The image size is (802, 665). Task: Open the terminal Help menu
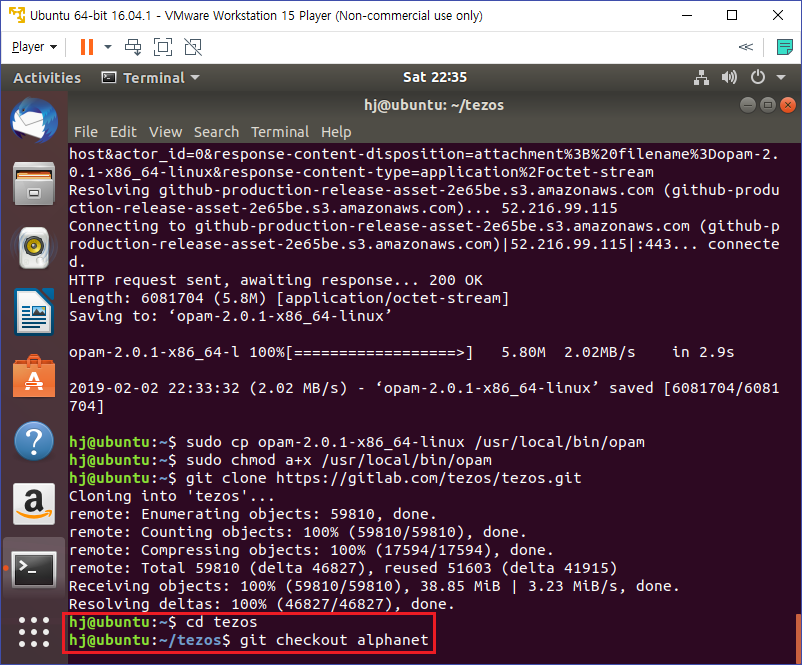pos(336,132)
